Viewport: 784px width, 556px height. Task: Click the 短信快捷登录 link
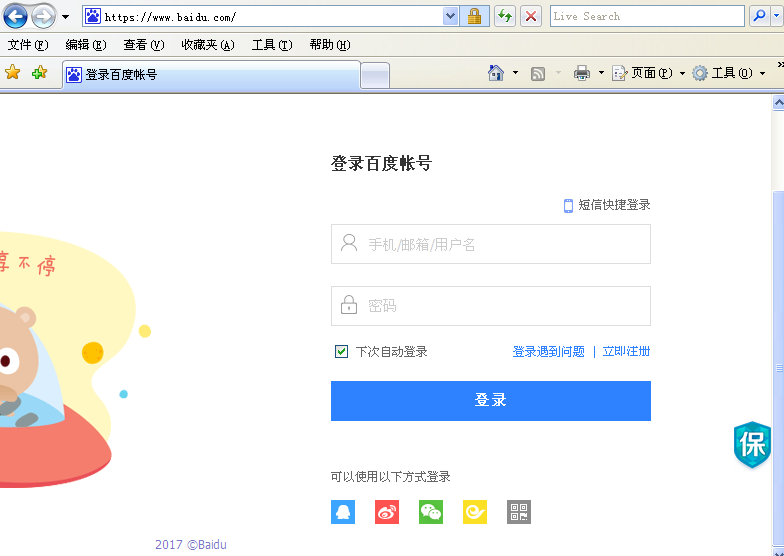608,205
